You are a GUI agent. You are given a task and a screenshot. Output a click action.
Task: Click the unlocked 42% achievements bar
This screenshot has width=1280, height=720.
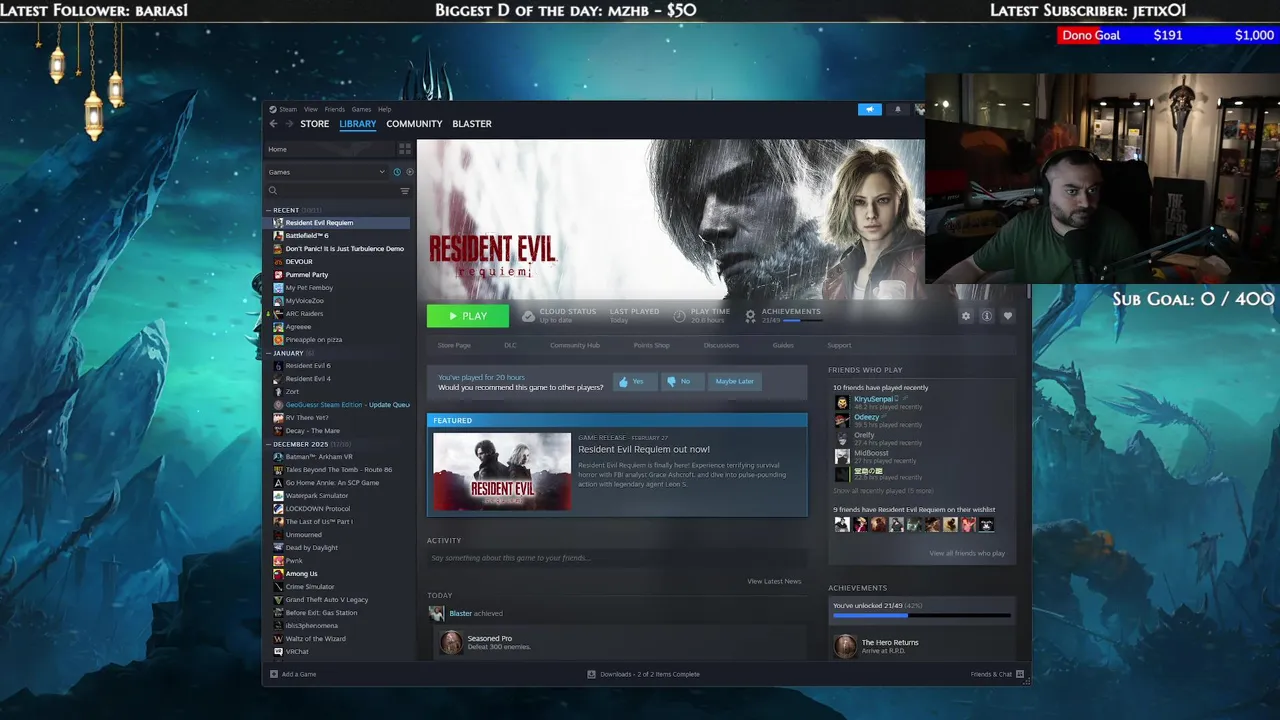(x=921, y=615)
